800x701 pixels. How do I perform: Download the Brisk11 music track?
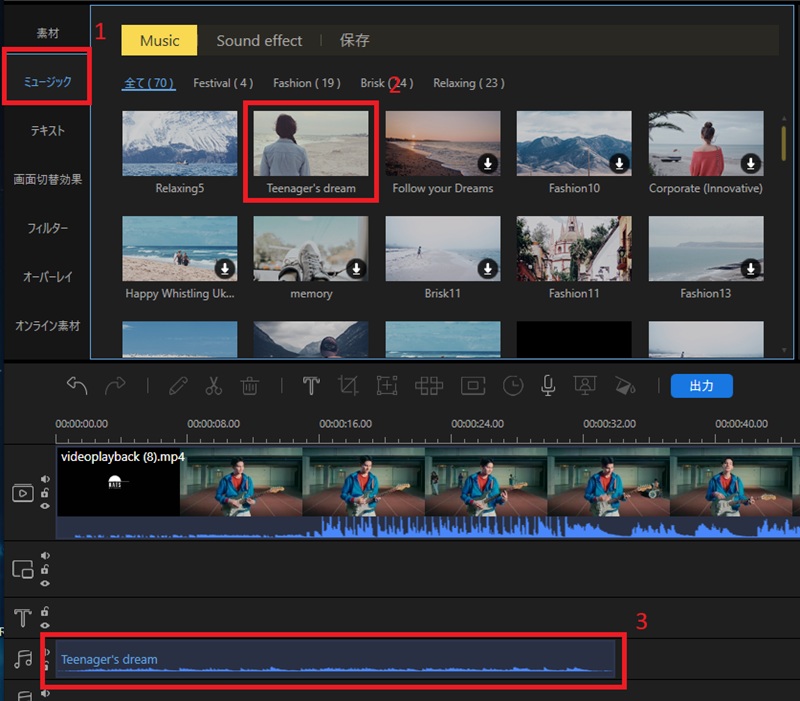(488, 268)
